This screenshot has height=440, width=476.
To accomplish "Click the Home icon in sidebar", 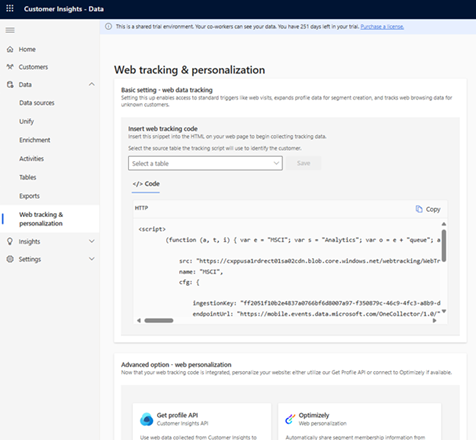I will click(10, 49).
